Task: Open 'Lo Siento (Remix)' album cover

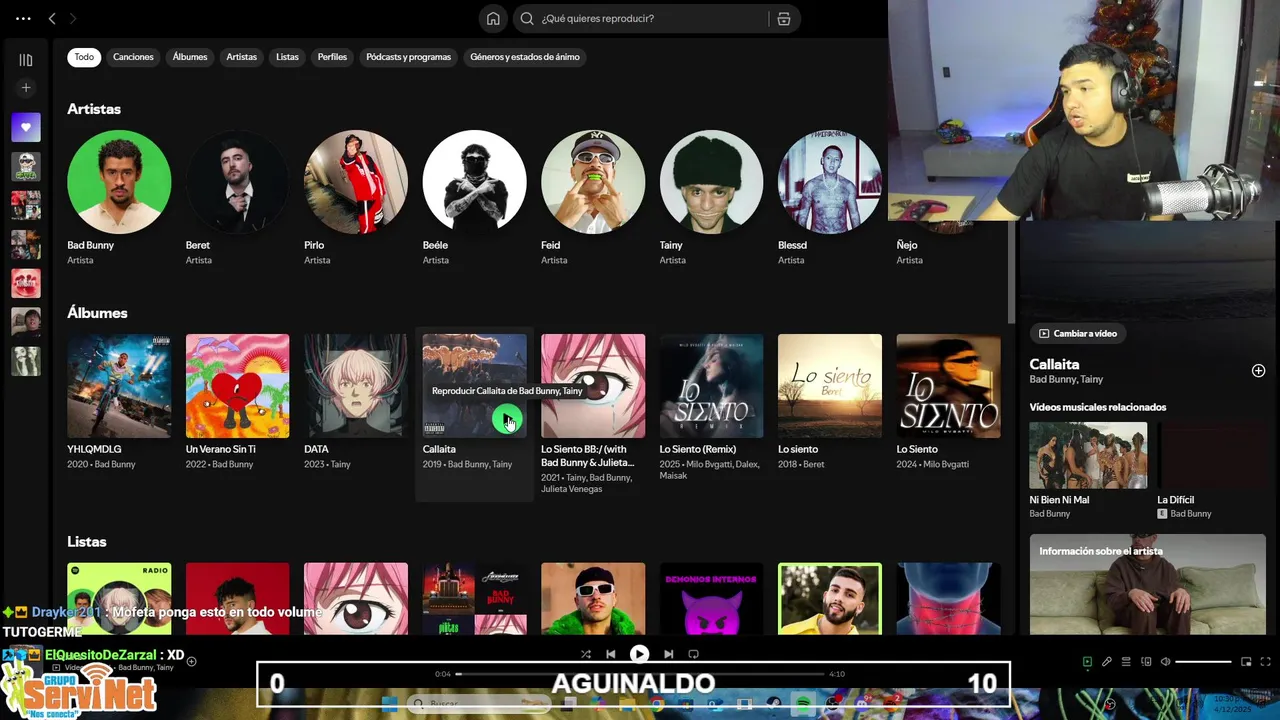Action: click(x=711, y=386)
